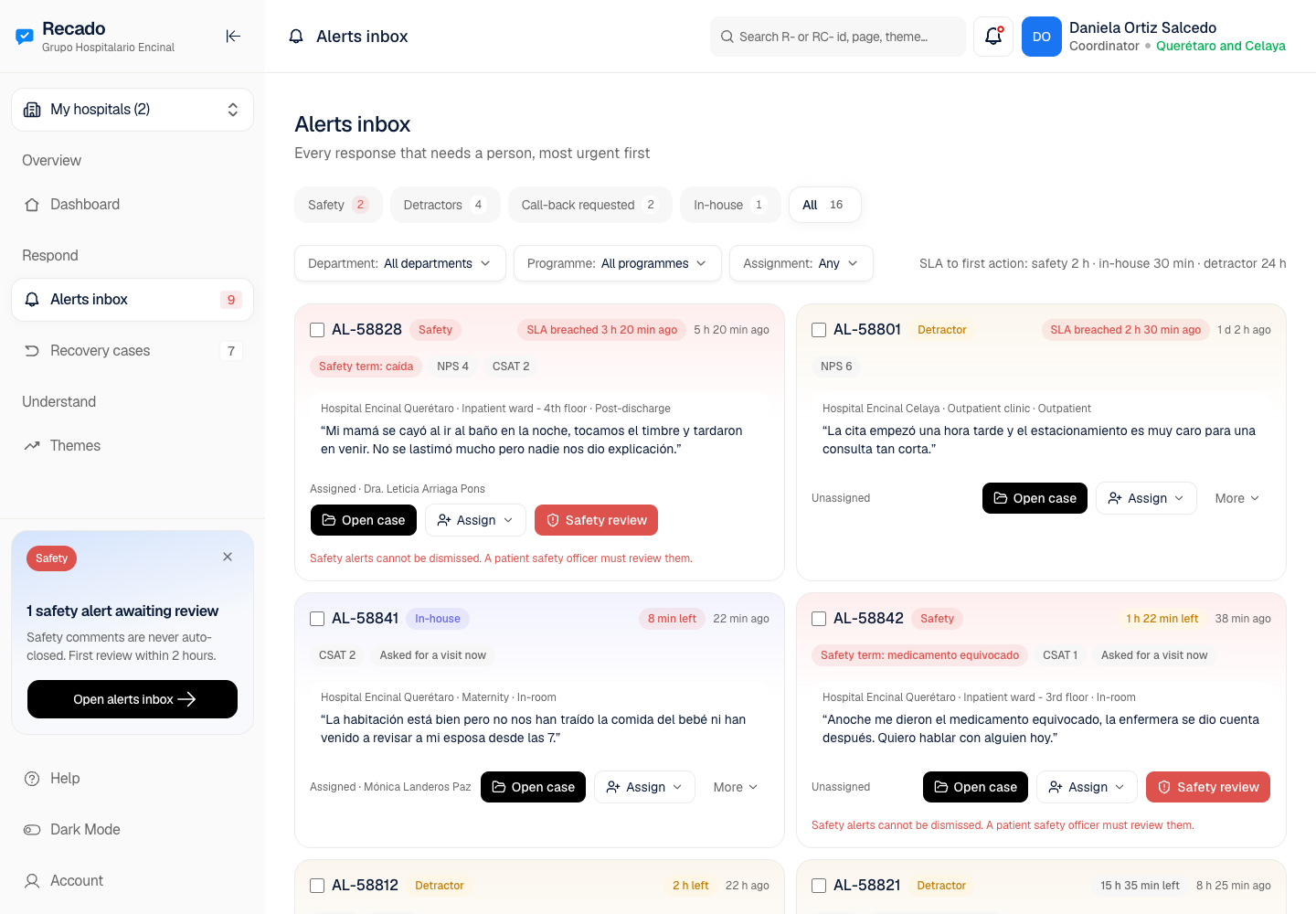
Task: Start Safety review for AL-58842
Action: click(x=1208, y=787)
